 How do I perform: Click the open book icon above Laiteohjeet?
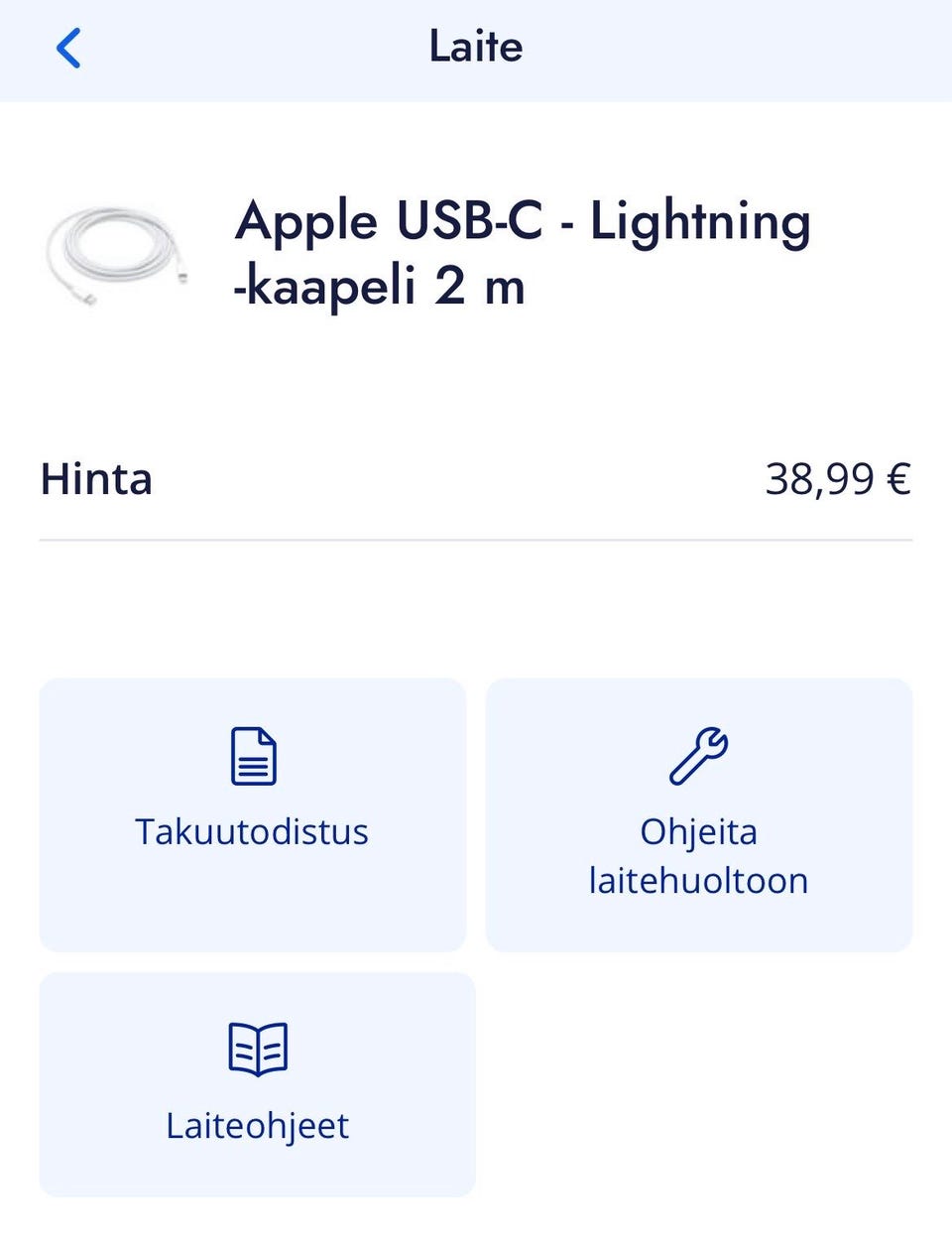pyautogui.click(x=258, y=1049)
